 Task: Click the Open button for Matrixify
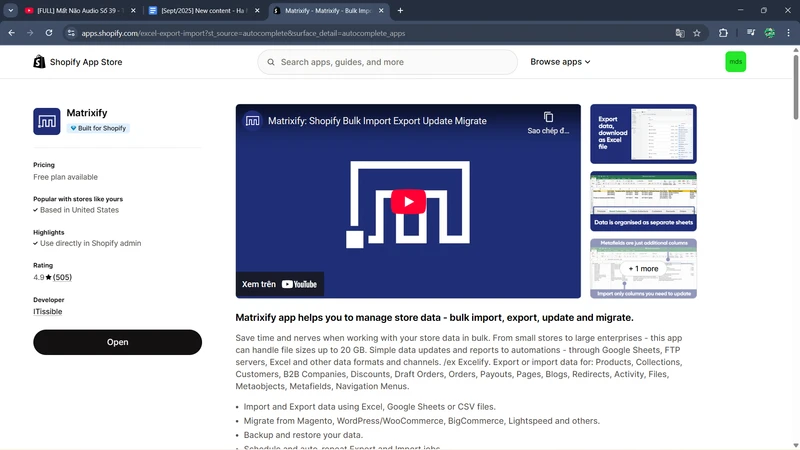pyautogui.click(x=117, y=342)
